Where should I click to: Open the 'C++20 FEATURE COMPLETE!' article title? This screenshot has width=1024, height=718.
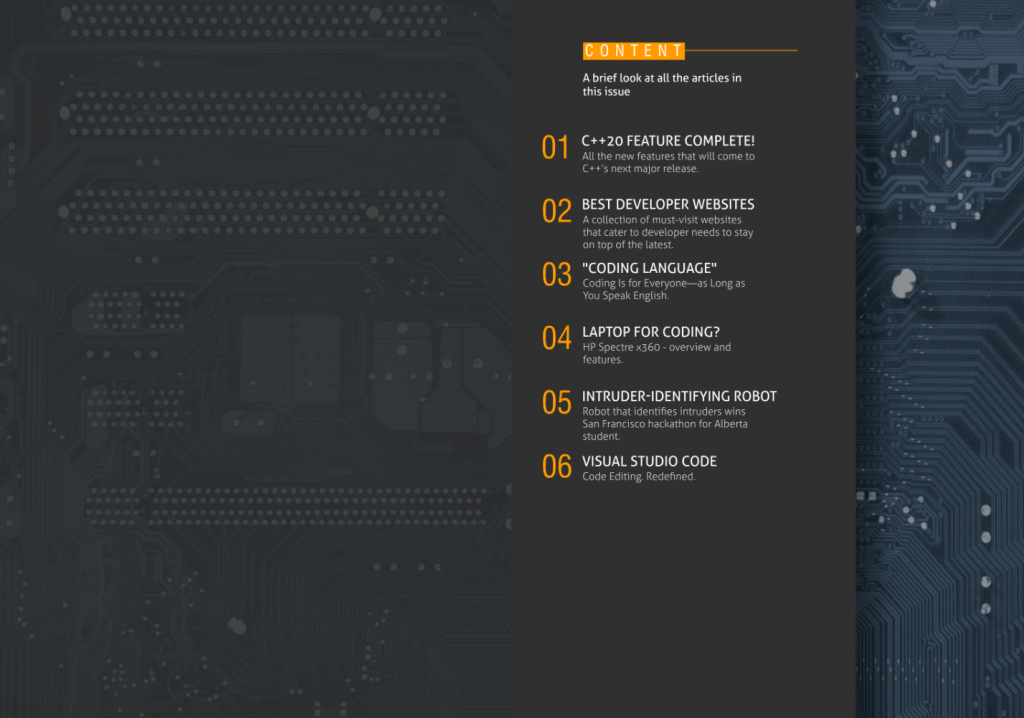click(668, 141)
